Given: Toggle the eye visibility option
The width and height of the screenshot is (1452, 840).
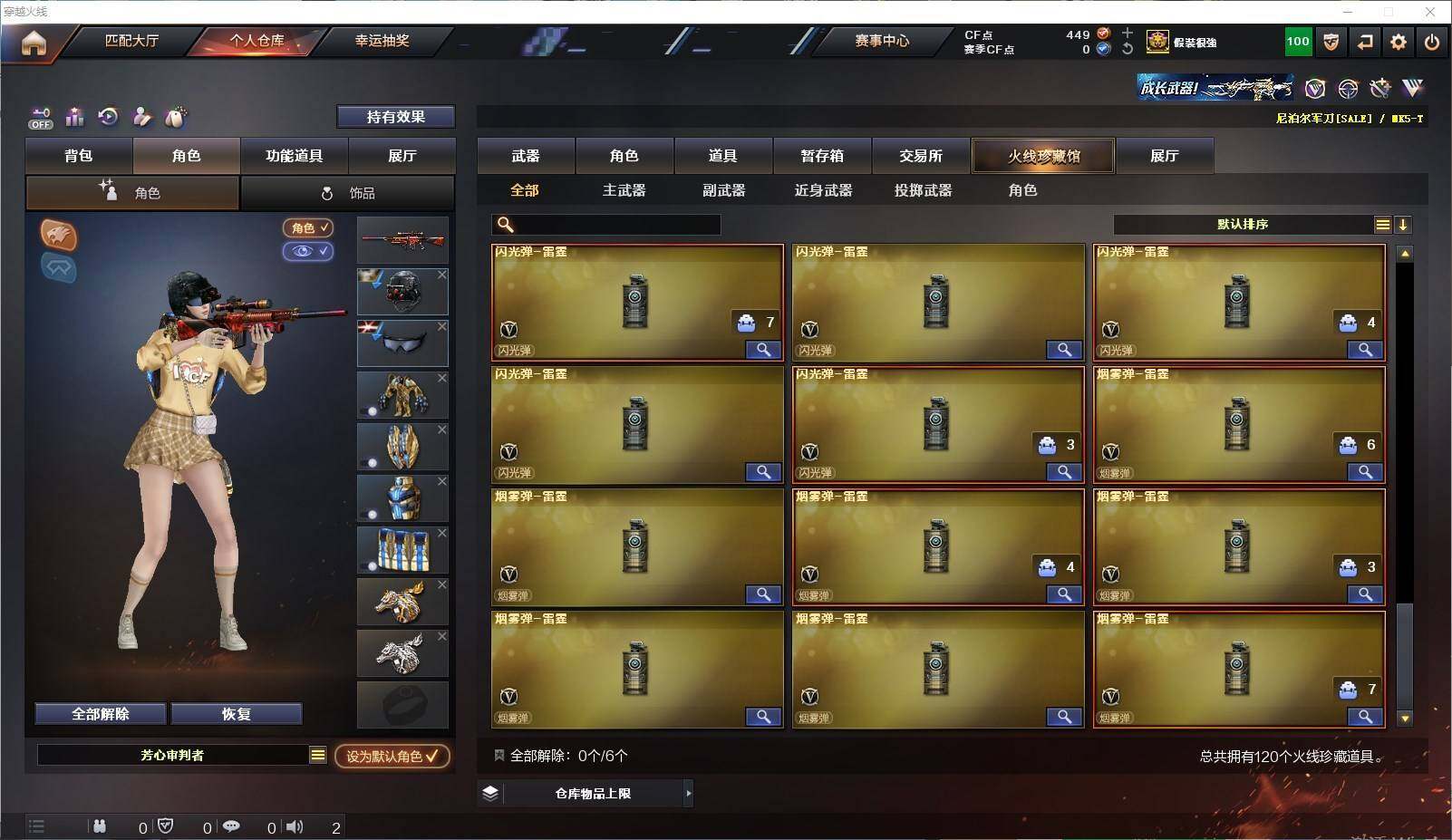Looking at the screenshot, I should point(308,251).
